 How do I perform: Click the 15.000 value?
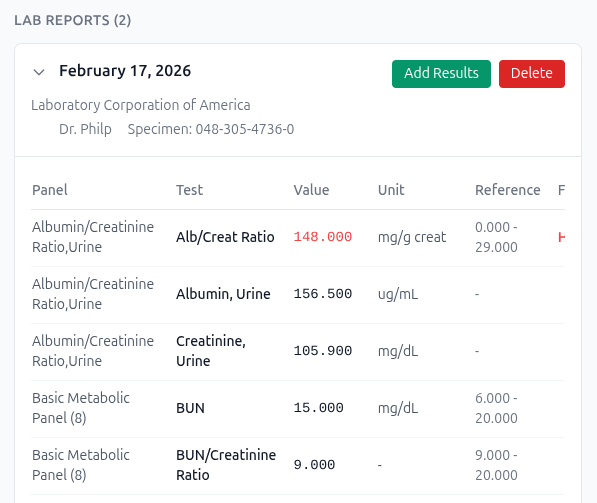[x=319, y=408]
